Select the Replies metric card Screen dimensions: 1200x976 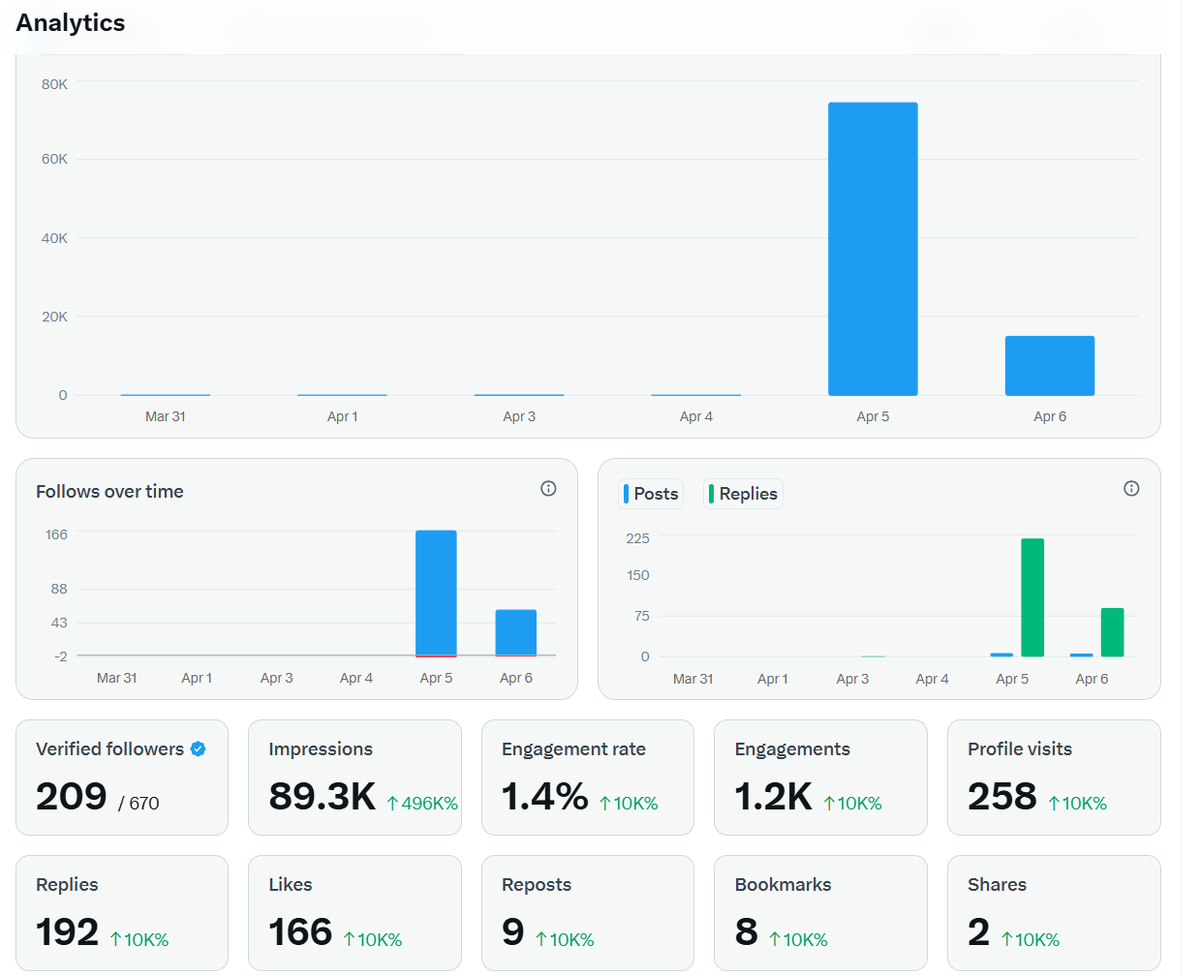[x=122, y=913]
